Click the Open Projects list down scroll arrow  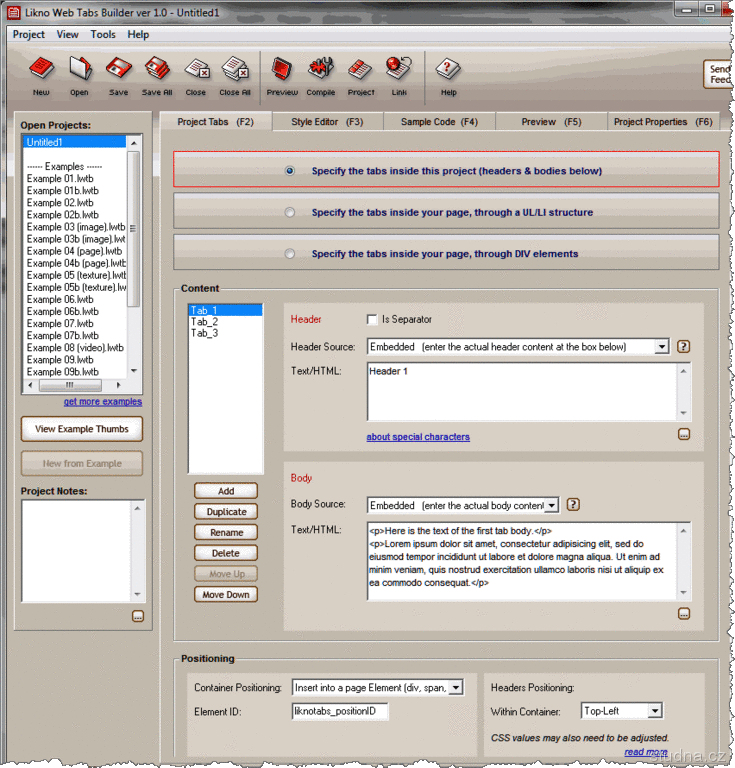click(134, 371)
